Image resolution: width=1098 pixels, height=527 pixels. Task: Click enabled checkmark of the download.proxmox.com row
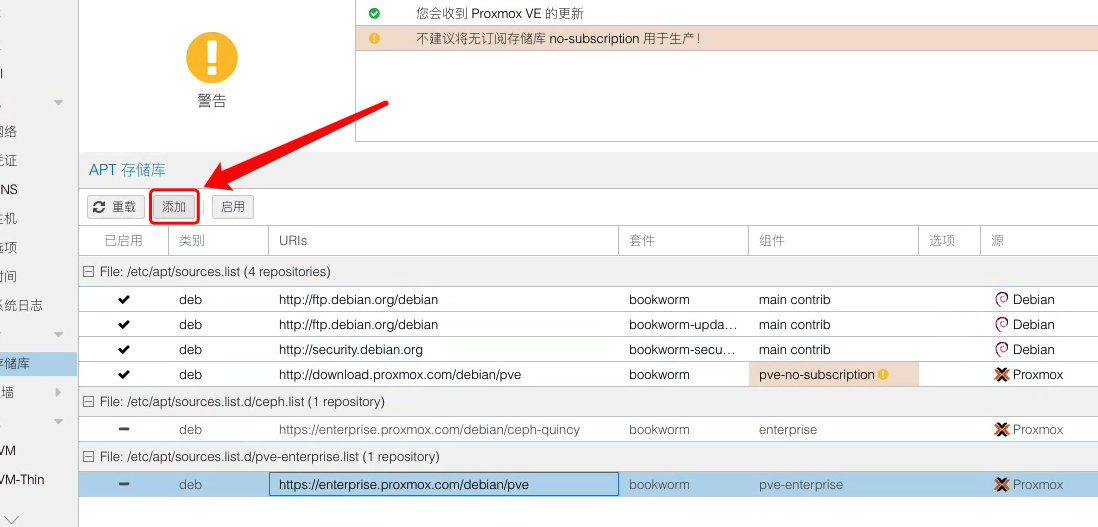(124, 374)
